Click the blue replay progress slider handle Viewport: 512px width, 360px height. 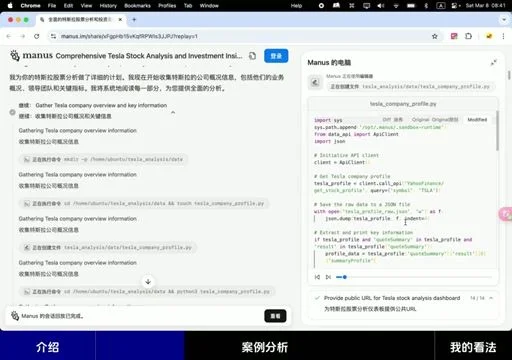[x=345, y=277]
